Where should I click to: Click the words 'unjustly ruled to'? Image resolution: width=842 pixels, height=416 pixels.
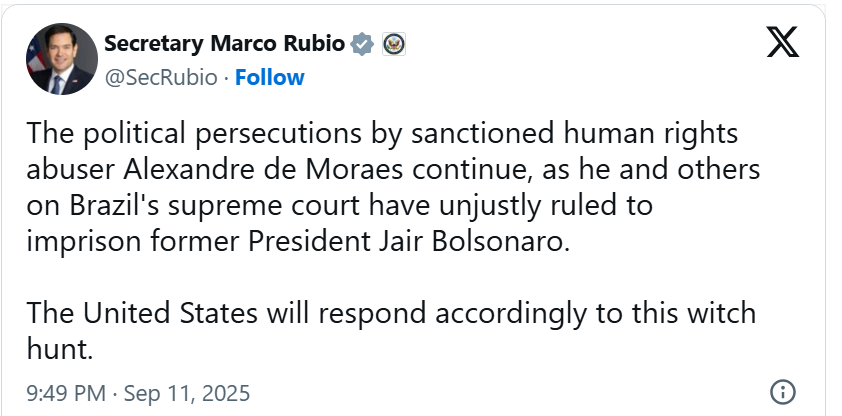click(x=546, y=206)
